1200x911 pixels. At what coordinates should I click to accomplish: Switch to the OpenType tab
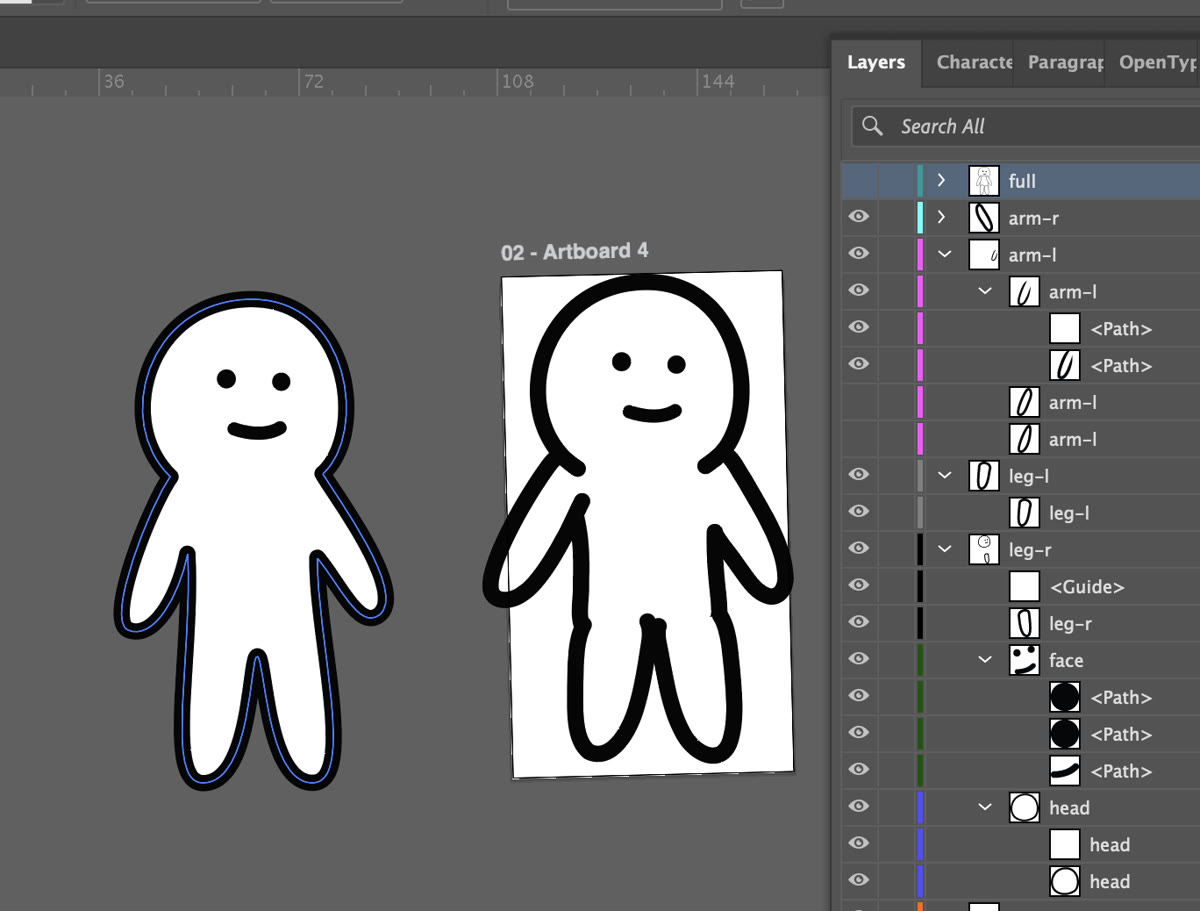[1156, 62]
